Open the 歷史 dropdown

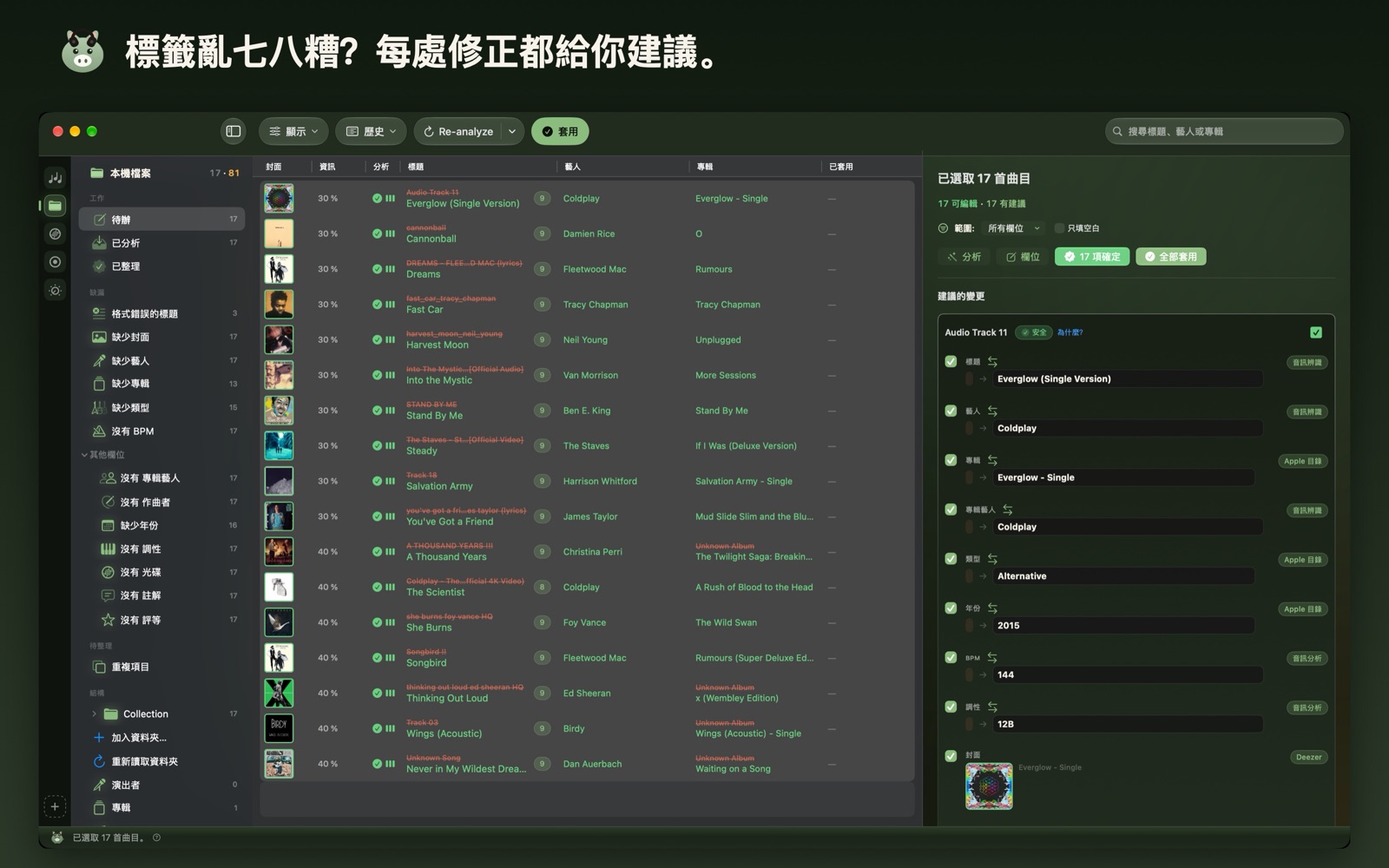[x=371, y=131]
